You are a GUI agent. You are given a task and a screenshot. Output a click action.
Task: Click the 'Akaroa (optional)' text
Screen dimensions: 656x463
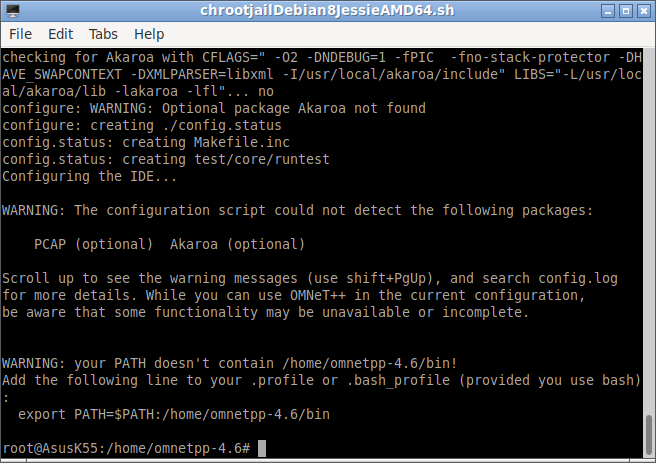pyautogui.click(x=238, y=244)
